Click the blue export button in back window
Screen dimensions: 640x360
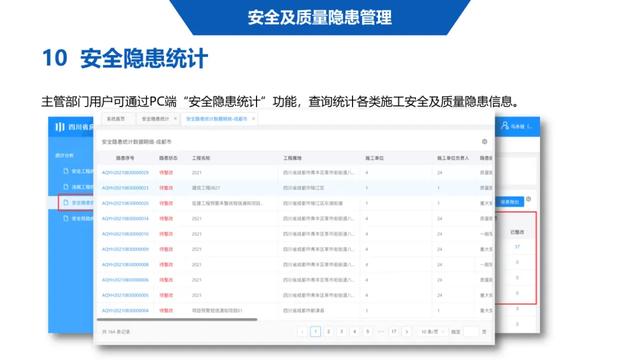click(x=509, y=202)
